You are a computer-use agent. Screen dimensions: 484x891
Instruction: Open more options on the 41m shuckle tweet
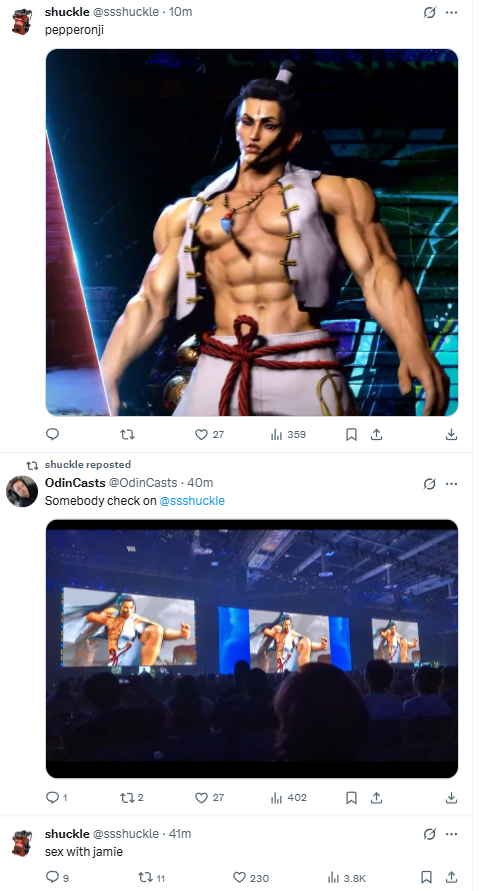(x=452, y=834)
